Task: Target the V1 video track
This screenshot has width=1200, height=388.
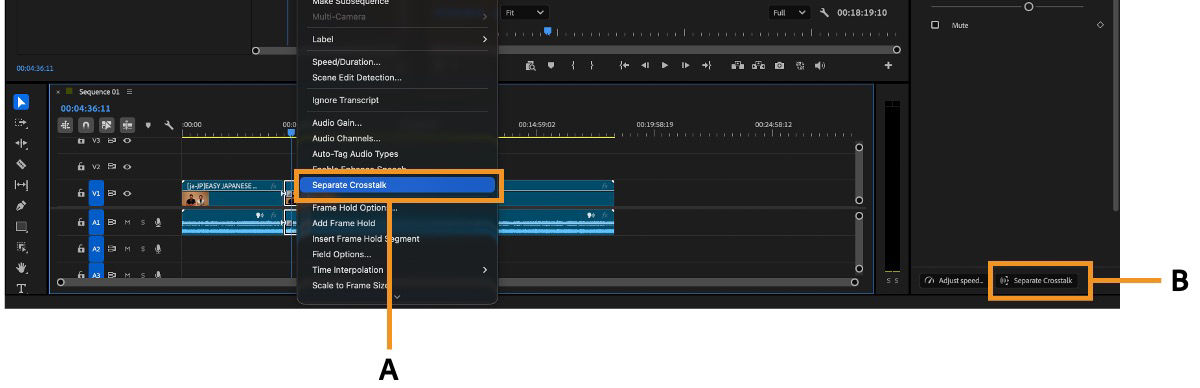Action: pos(97,192)
